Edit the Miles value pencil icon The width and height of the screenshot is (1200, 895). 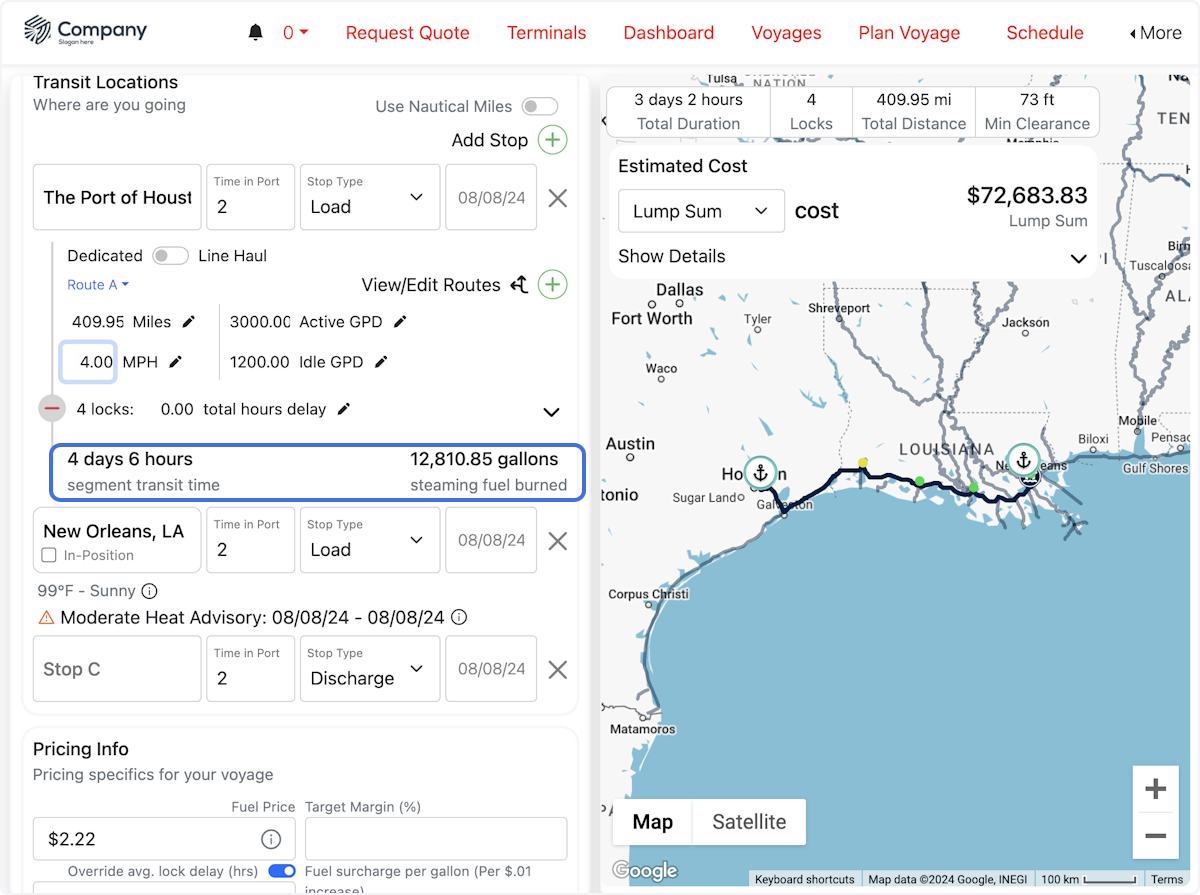[189, 322]
